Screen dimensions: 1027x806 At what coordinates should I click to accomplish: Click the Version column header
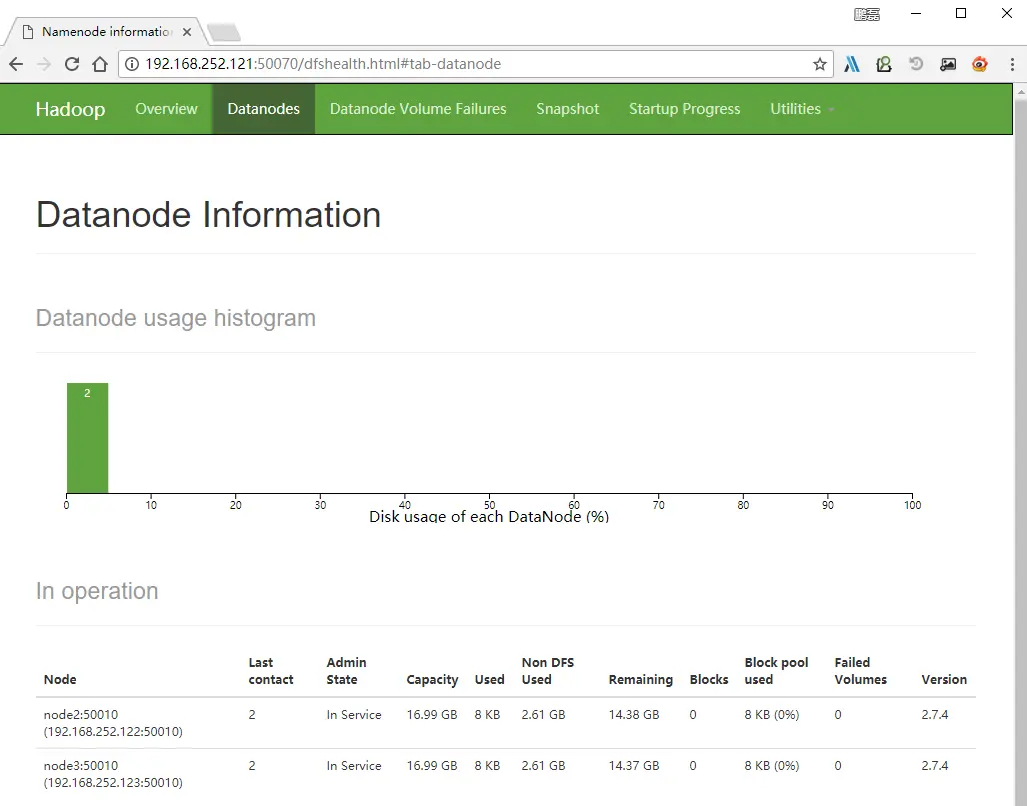[x=944, y=680]
